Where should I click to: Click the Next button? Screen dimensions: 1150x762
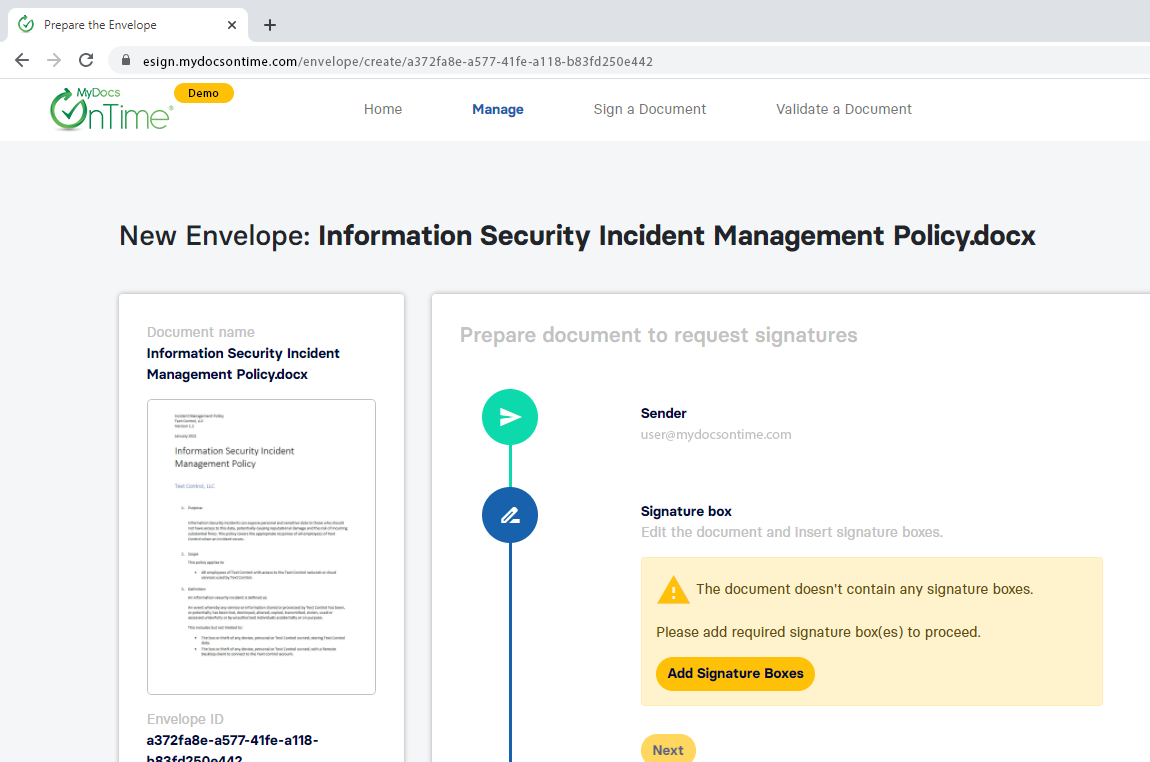pos(668,750)
